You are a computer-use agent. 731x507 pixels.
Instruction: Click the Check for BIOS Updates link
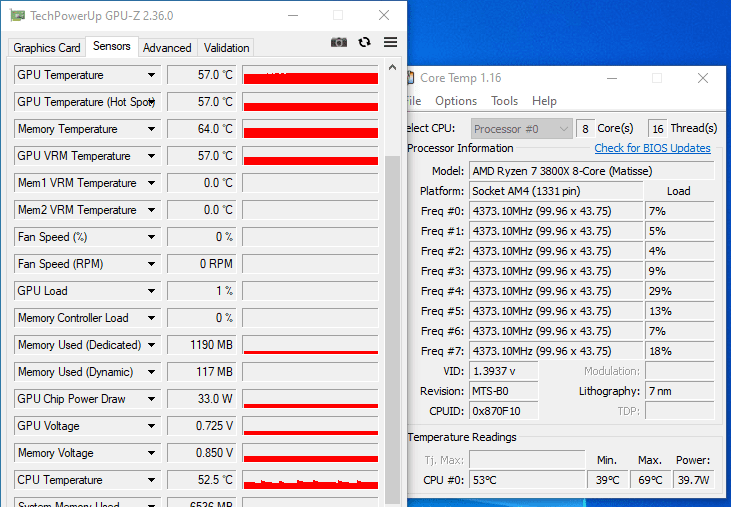(652, 148)
